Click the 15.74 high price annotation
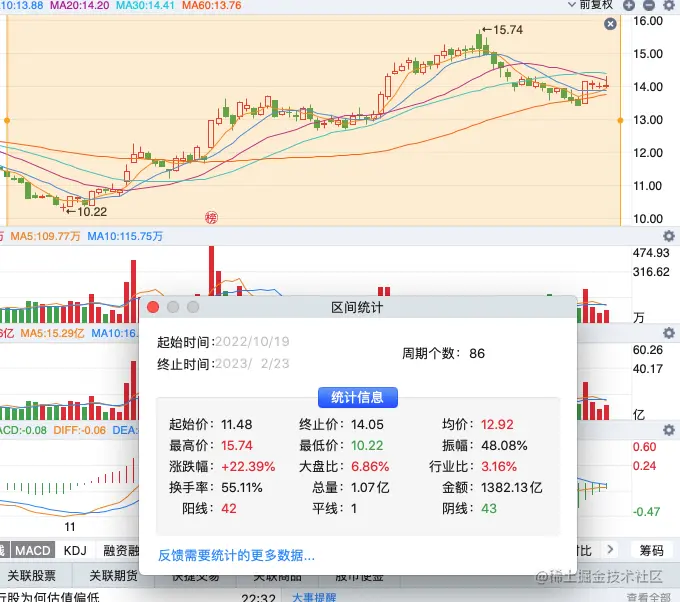680x602 pixels. point(503,29)
